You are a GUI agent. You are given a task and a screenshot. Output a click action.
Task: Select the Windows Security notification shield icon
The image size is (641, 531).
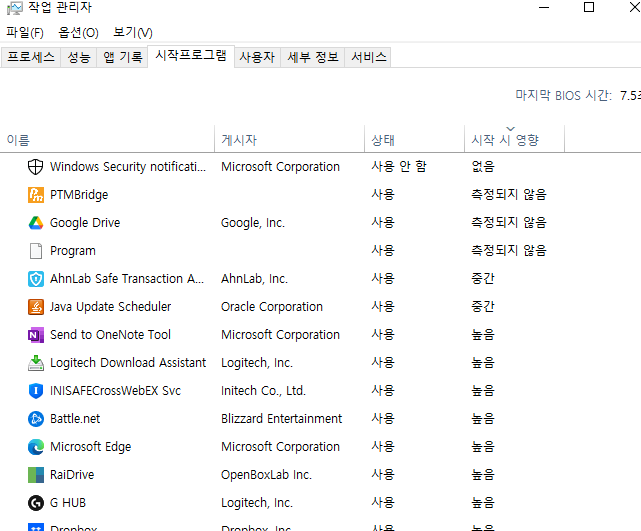point(36,167)
